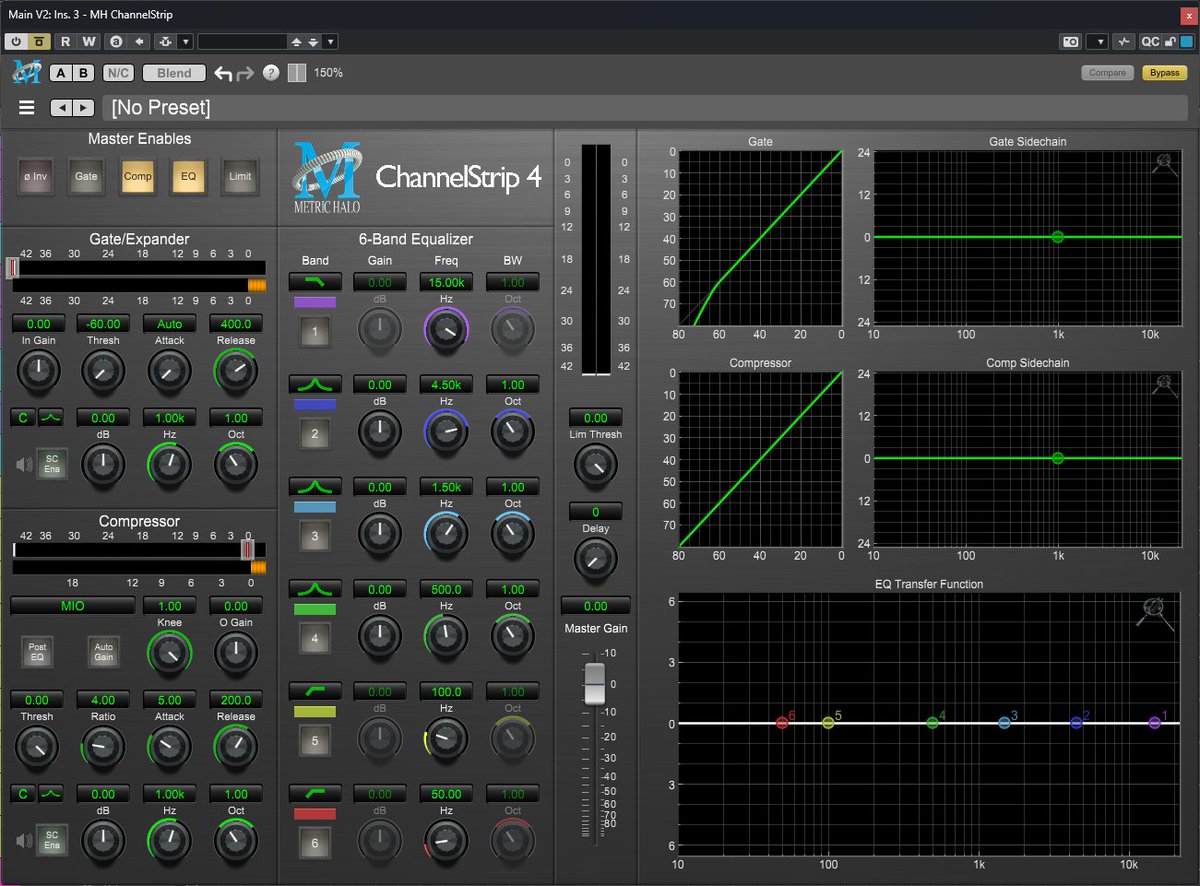Open the host preset list dropdown arrow

point(331,41)
